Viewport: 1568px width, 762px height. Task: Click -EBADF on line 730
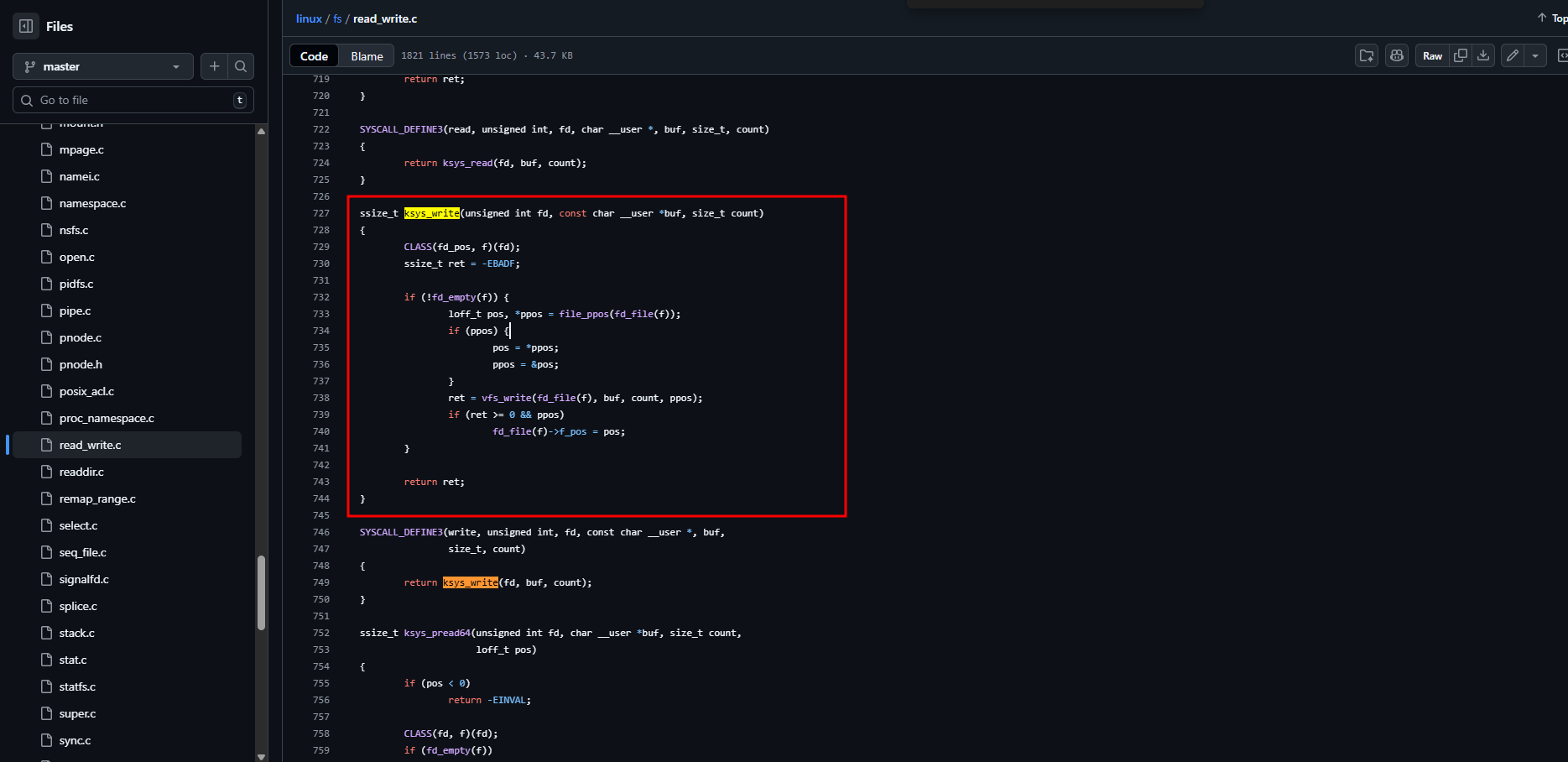pos(498,264)
